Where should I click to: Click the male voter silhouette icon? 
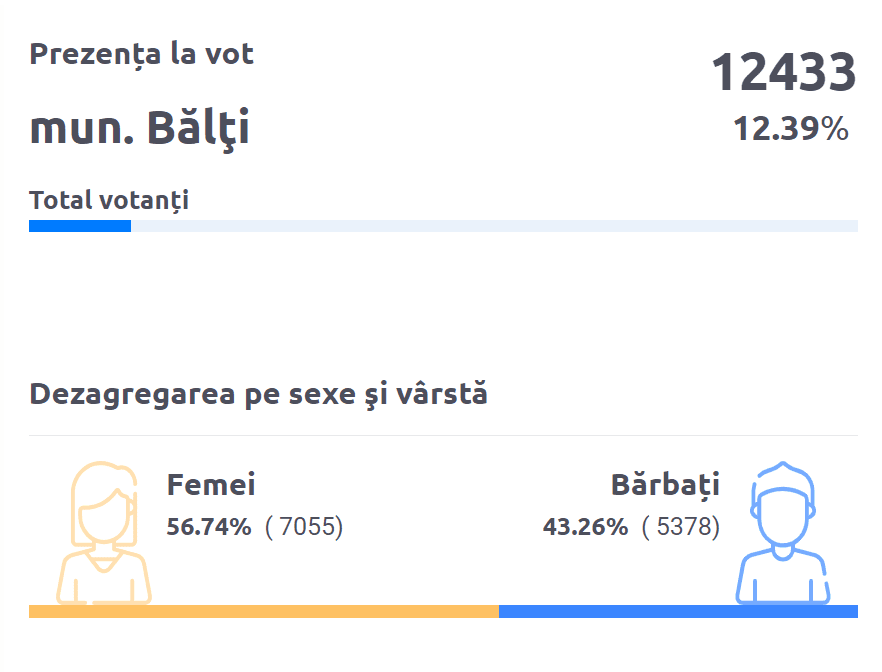[x=782, y=533]
